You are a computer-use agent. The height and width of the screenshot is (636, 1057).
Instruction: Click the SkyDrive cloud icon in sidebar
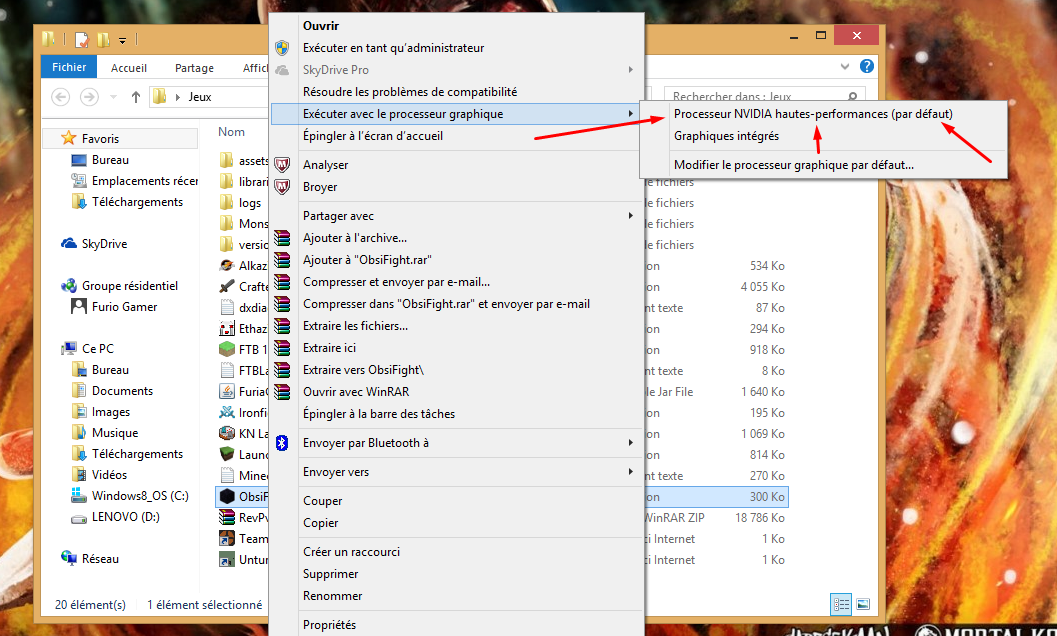69,243
